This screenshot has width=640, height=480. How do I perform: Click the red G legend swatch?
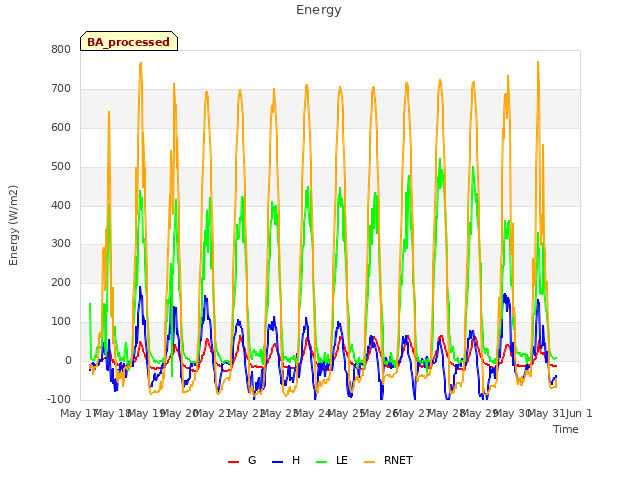coord(233,462)
